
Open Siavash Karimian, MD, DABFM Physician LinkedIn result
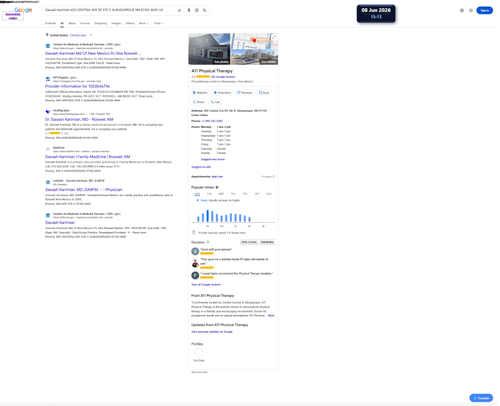84,190
